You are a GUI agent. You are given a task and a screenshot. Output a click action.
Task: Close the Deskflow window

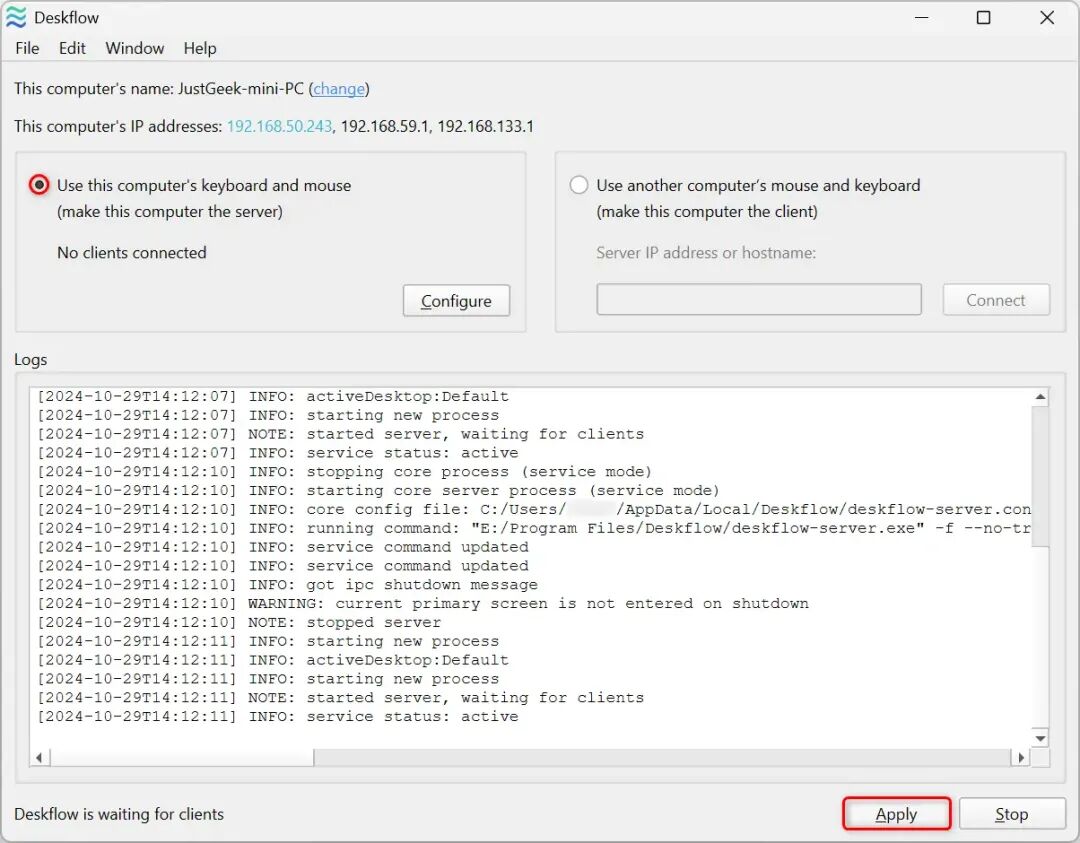coord(1047,17)
